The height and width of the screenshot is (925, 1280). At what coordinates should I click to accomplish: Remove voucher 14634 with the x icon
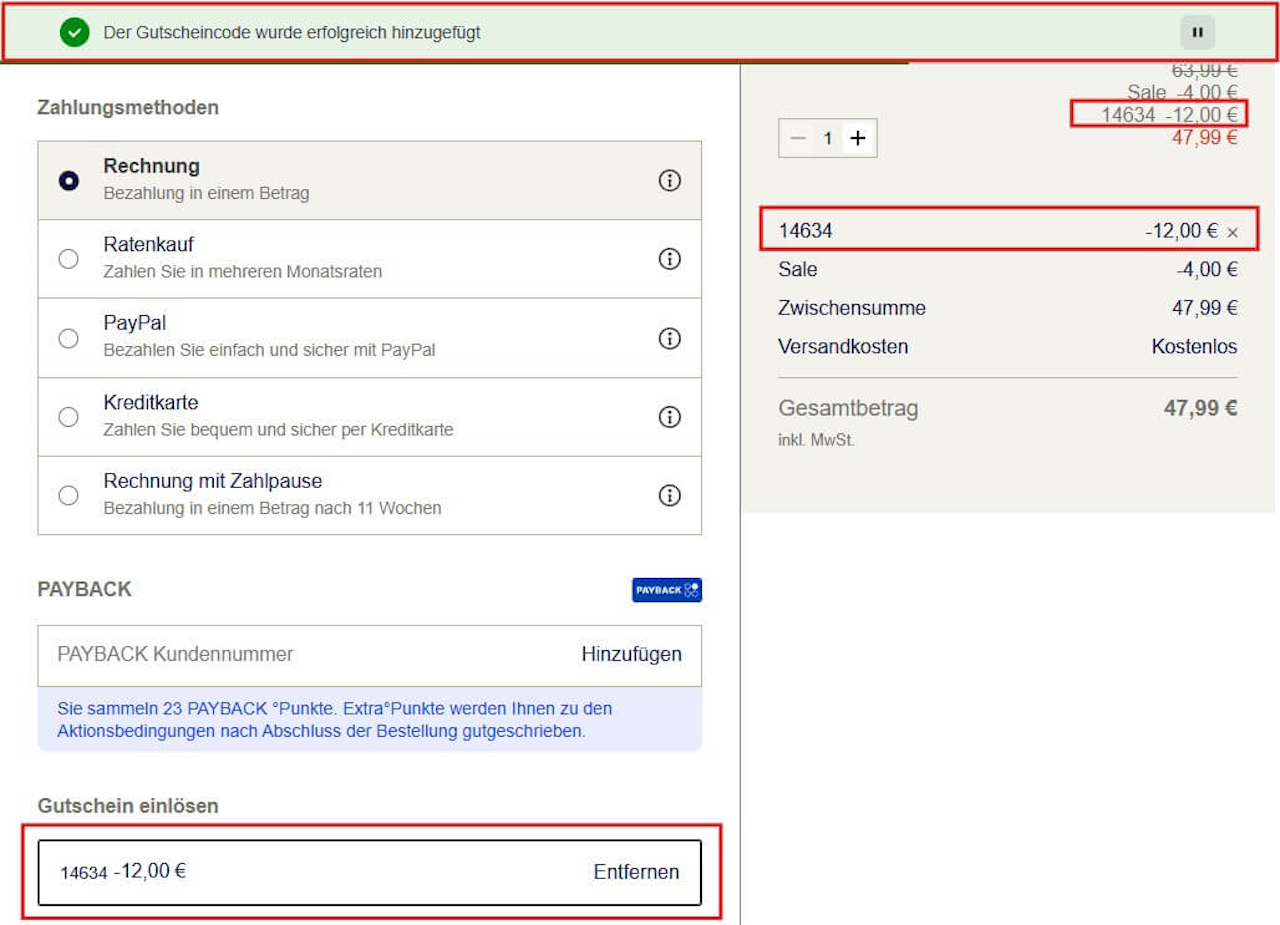click(x=1232, y=232)
